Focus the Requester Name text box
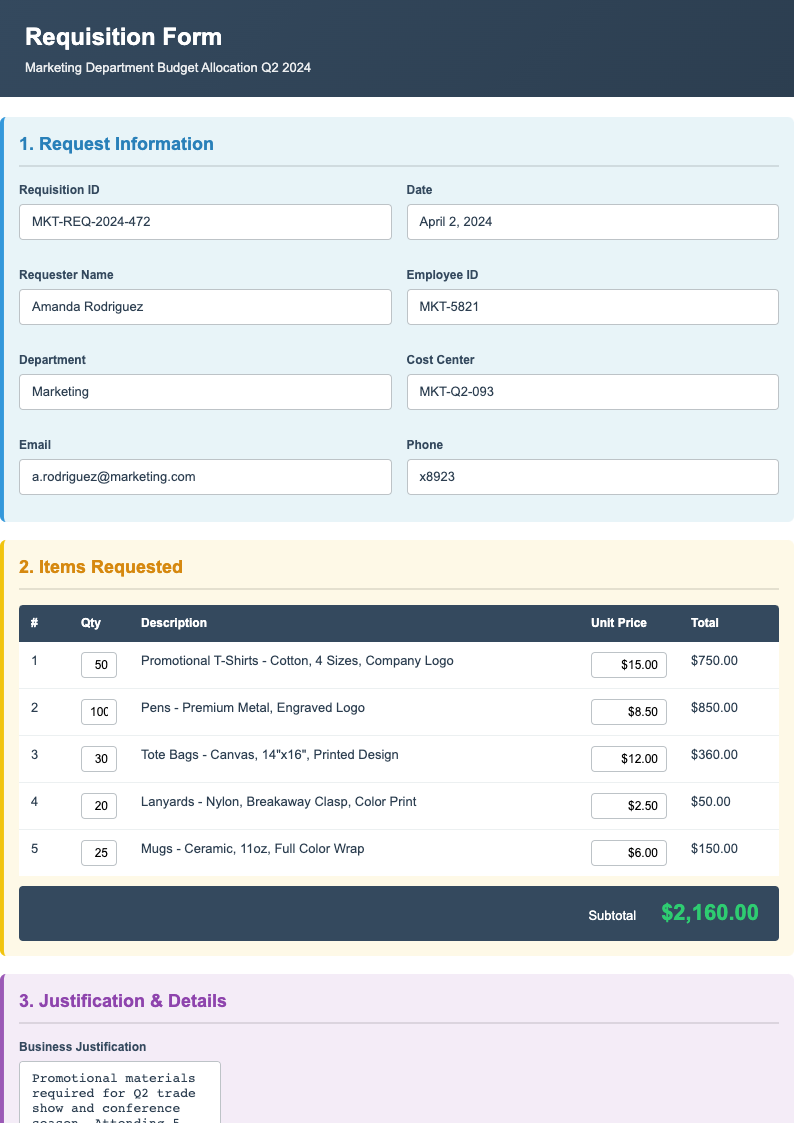 click(205, 307)
